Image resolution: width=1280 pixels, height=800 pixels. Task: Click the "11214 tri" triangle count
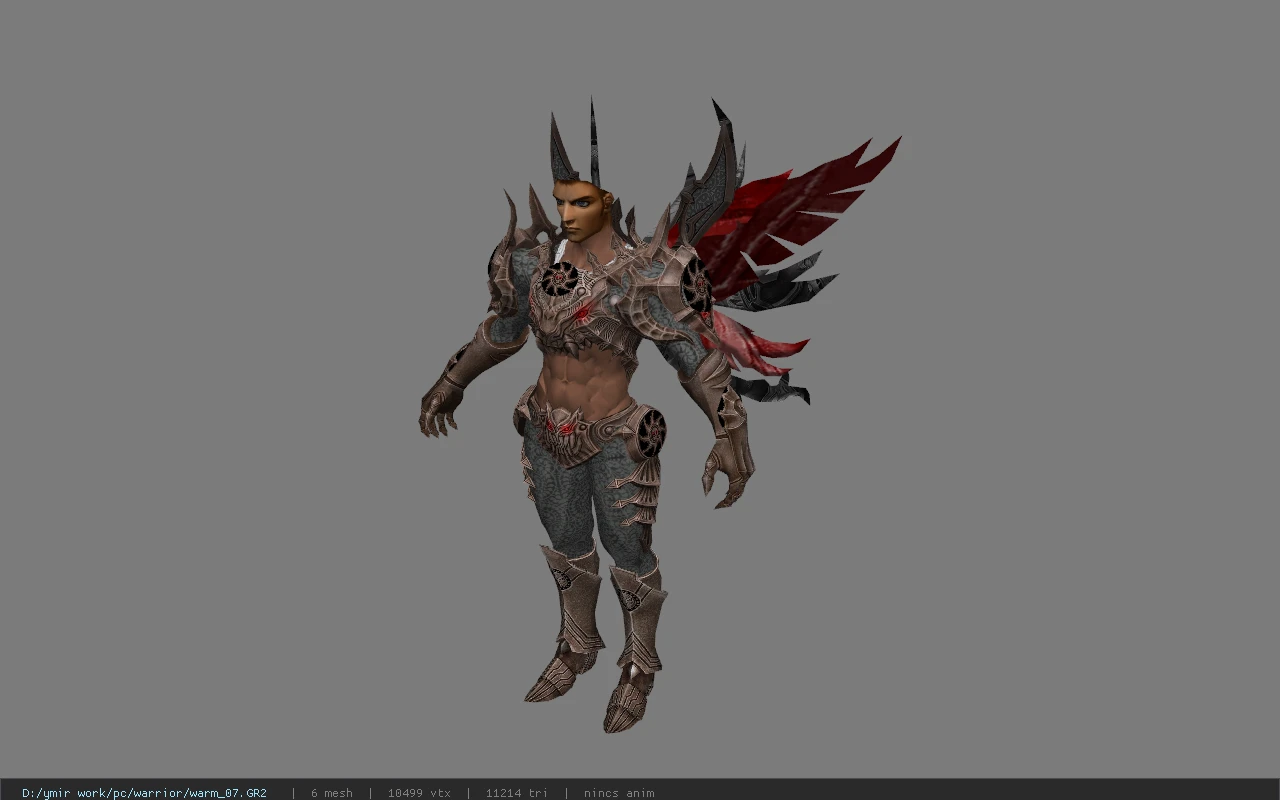tap(516, 793)
